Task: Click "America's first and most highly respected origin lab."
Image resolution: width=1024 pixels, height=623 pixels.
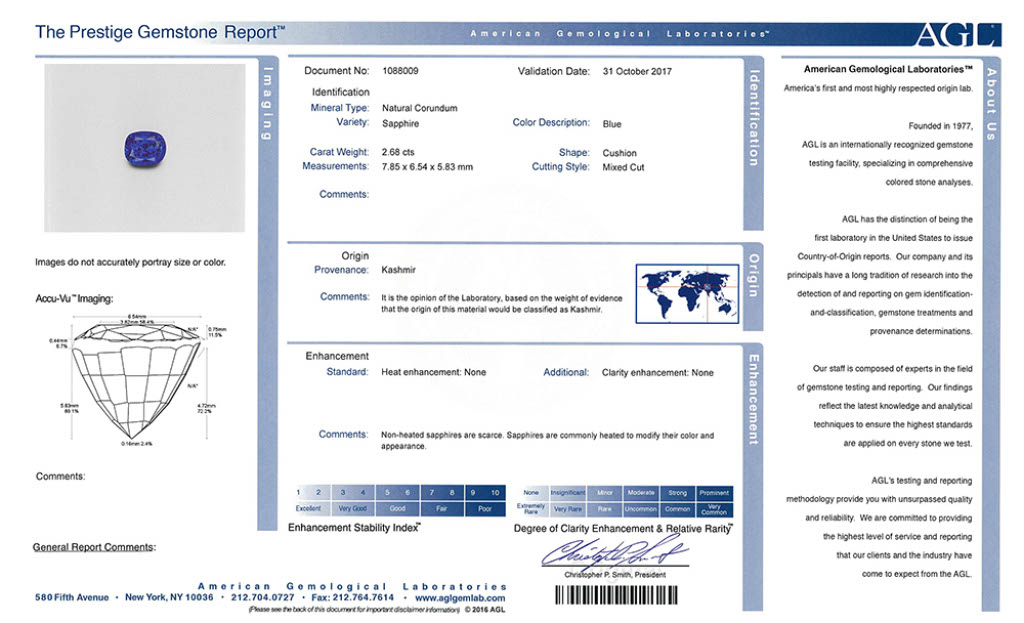Action: [x=878, y=89]
